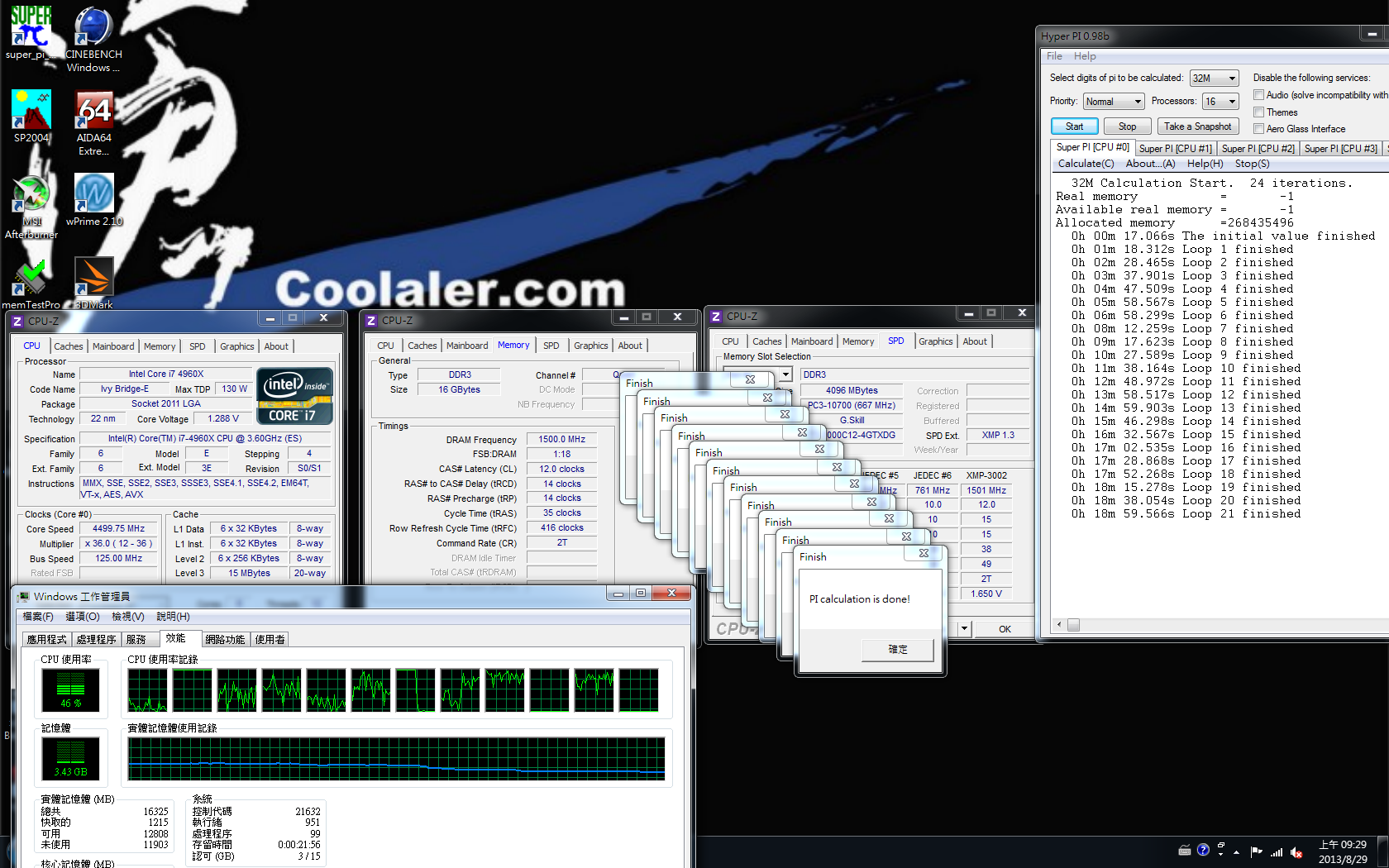Click the language bar restore icon in the tray

click(1220, 845)
